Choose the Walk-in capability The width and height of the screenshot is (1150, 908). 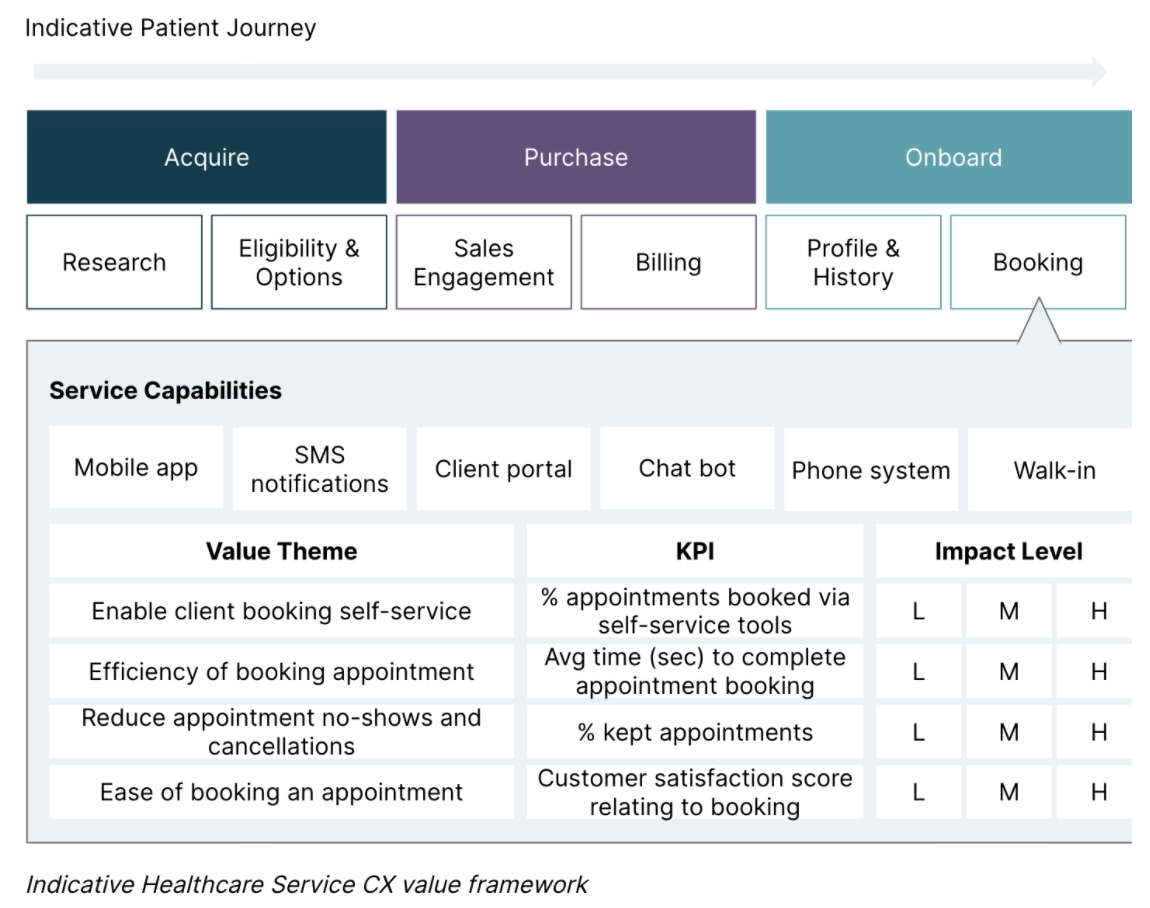pyautogui.click(x=1054, y=470)
